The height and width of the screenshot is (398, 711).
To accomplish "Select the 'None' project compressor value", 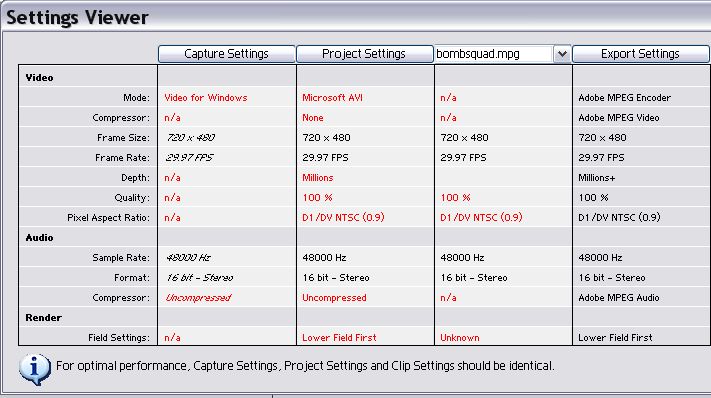I will [x=313, y=118].
